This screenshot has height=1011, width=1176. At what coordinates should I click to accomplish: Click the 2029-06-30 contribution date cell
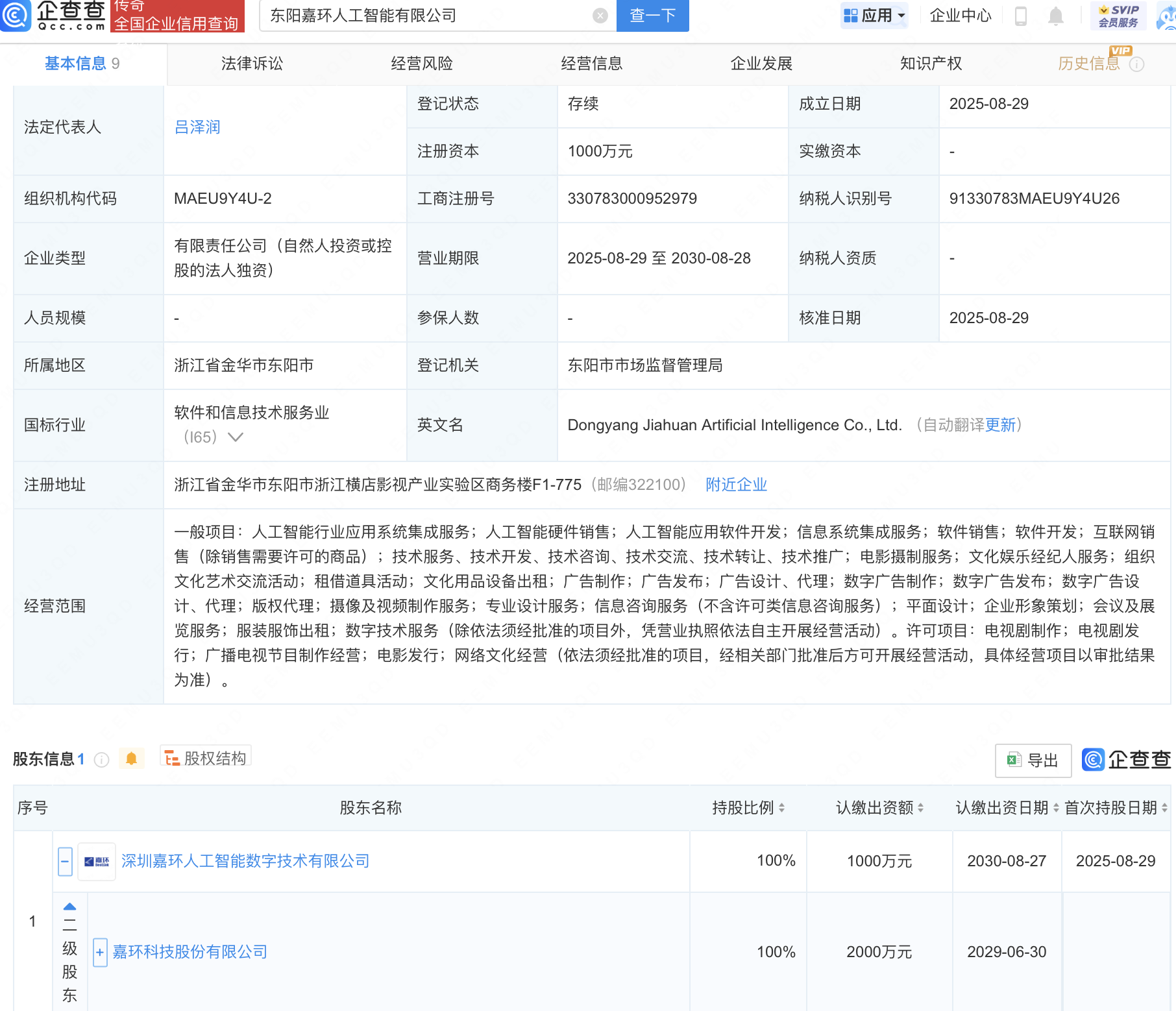1007,952
